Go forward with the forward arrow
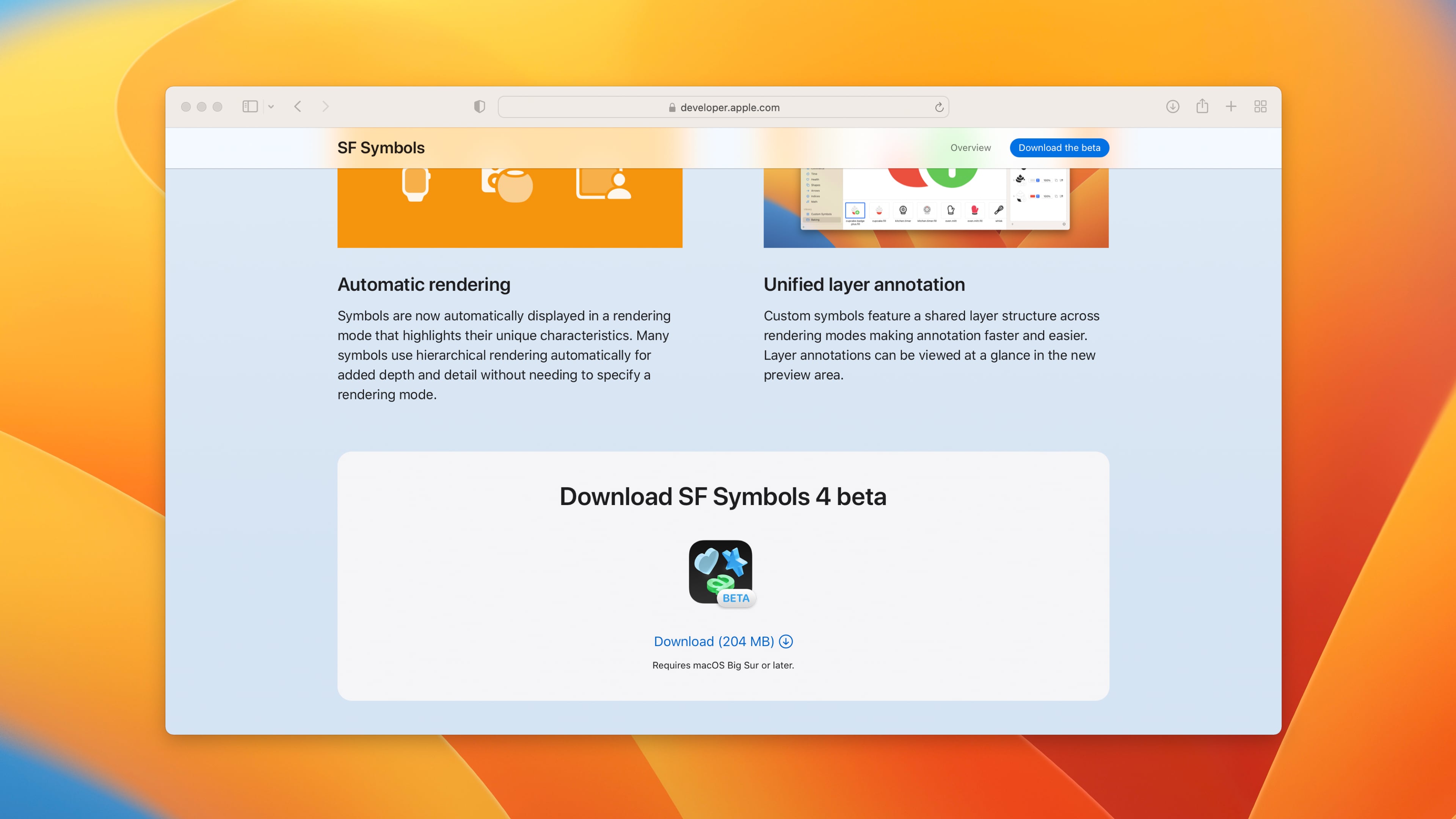The image size is (1456, 819). click(x=325, y=106)
